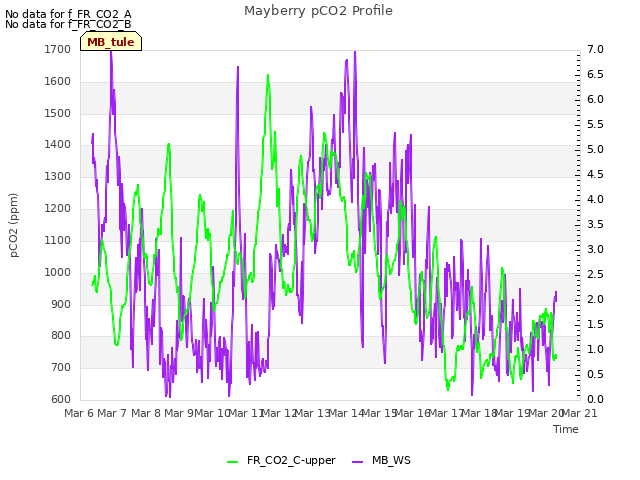Click the 6.0 tick on right axis
This screenshot has height=480, width=640.
point(596,99)
